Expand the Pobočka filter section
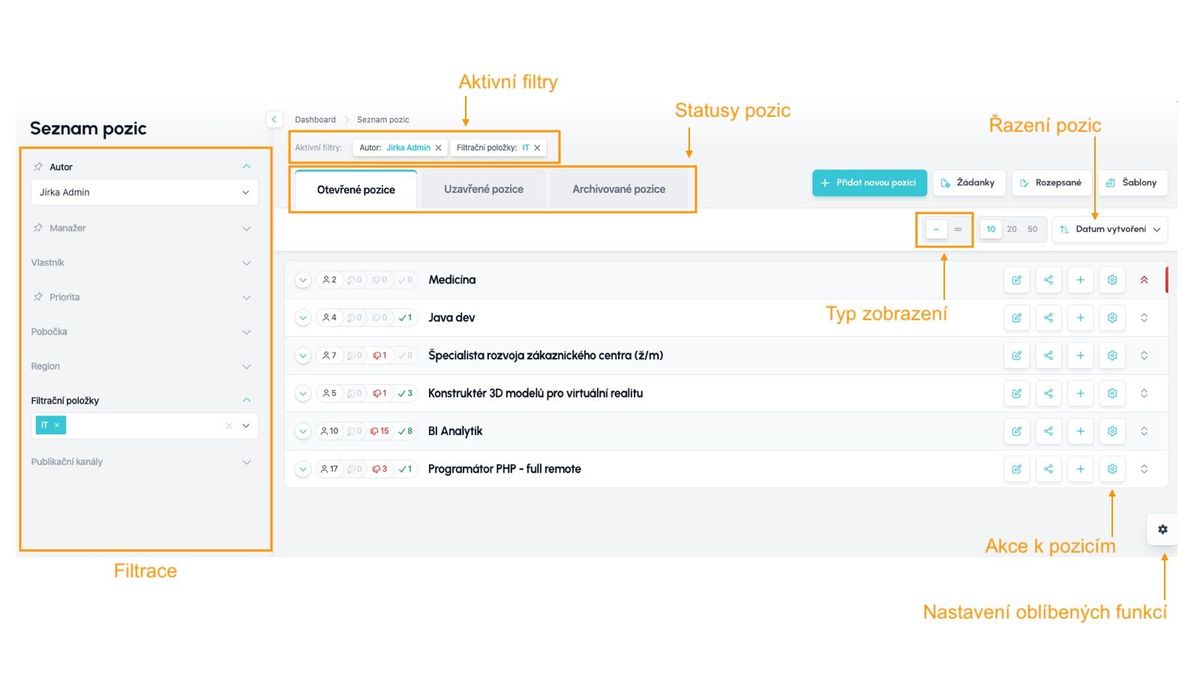This screenshot has width=1200, height=675. pyautogui.click(x=246, y=332)
